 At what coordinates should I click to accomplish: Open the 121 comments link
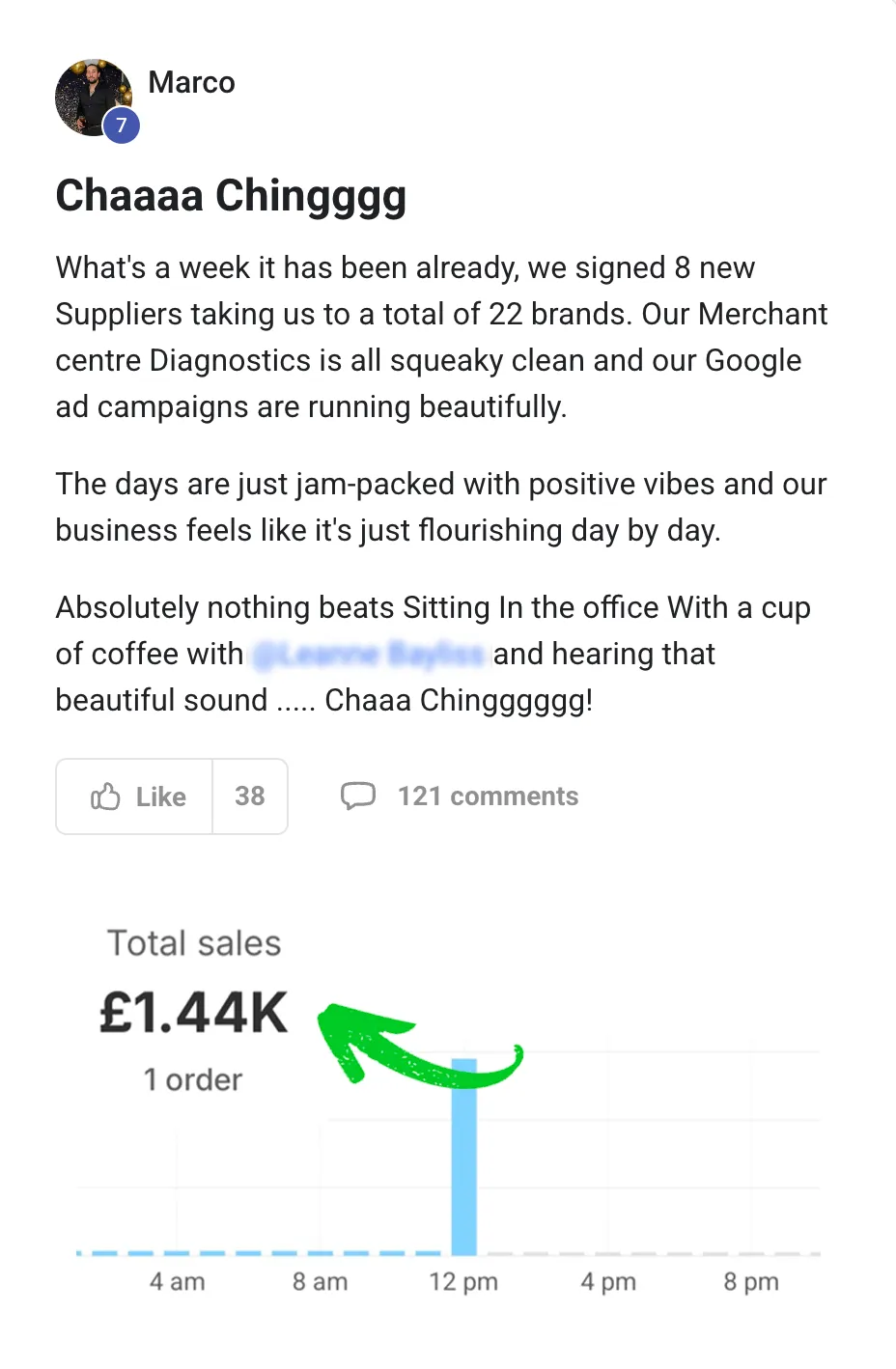click(488, 796)
